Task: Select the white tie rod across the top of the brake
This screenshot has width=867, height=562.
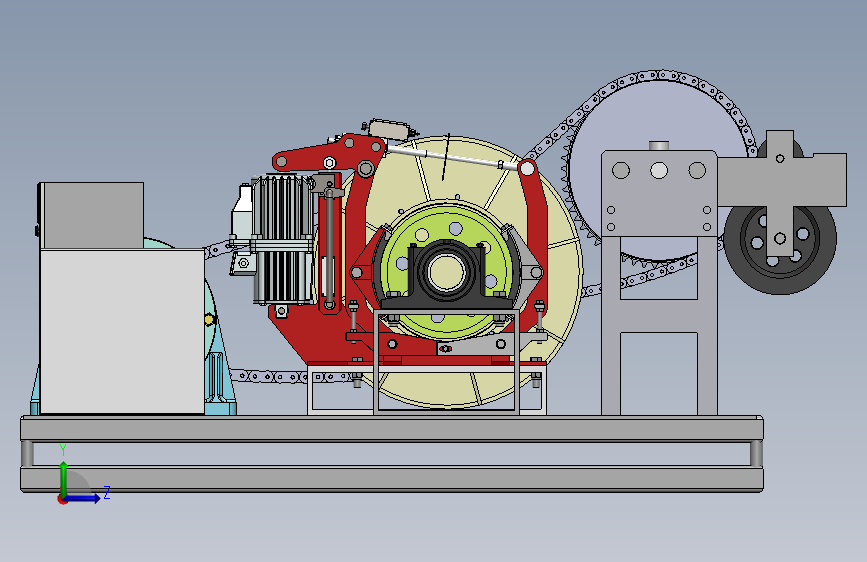Action: coord(453,157)
